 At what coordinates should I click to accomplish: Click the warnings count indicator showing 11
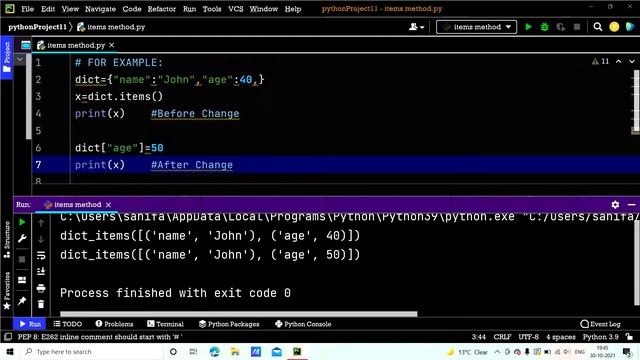600,62
